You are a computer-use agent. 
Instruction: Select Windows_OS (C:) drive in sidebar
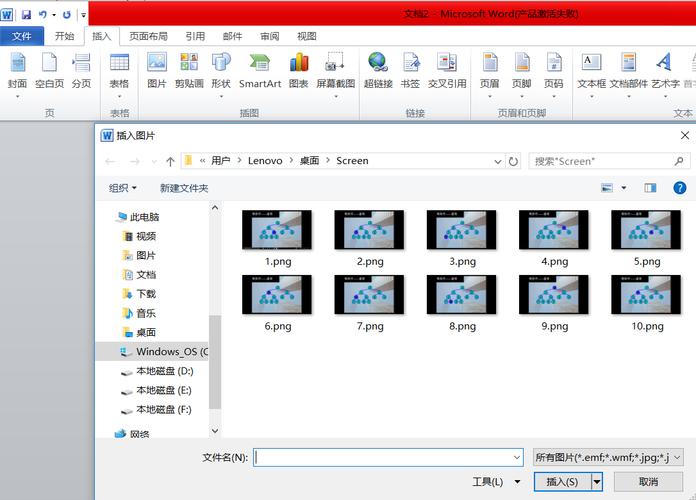coord(152,352)
